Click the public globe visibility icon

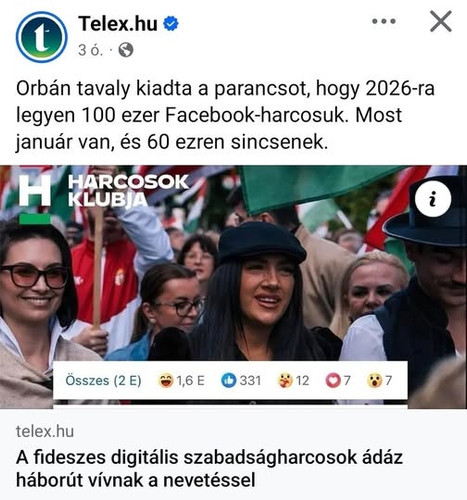126,50
